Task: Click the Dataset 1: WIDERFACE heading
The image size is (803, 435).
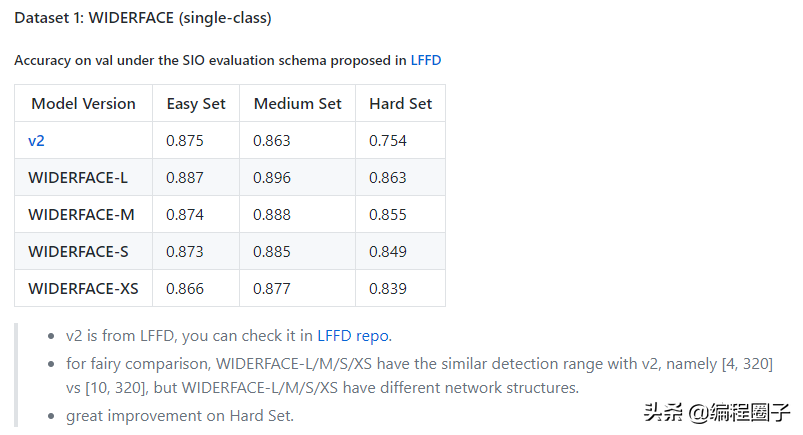Action: coord(142,18)
